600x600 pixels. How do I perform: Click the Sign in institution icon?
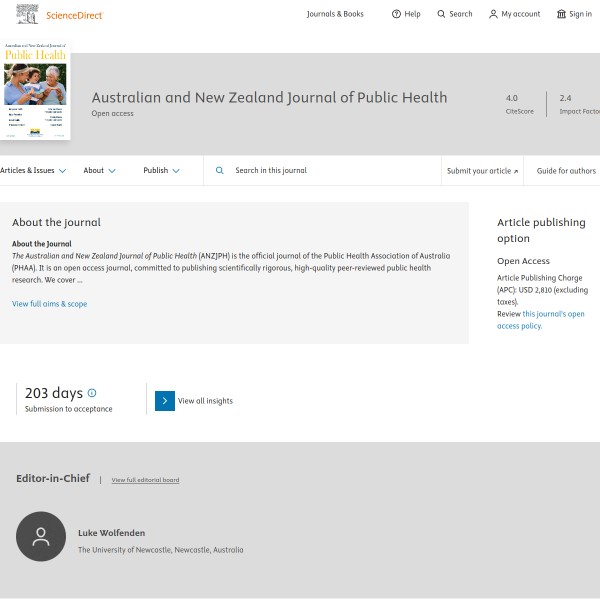pyautogui.click(x=561, y=14)
